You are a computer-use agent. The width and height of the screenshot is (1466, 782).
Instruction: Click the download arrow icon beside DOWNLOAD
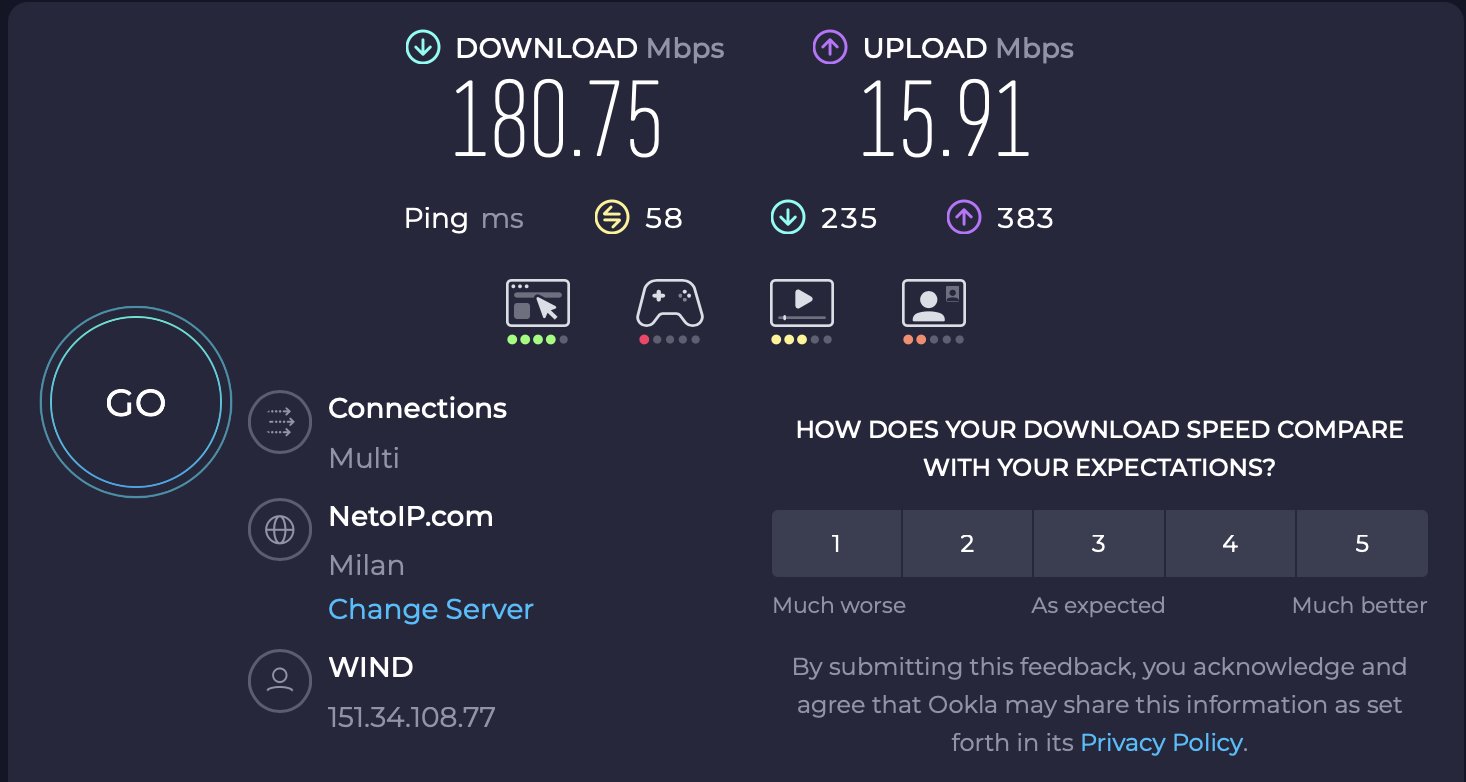tap(423, 48)
